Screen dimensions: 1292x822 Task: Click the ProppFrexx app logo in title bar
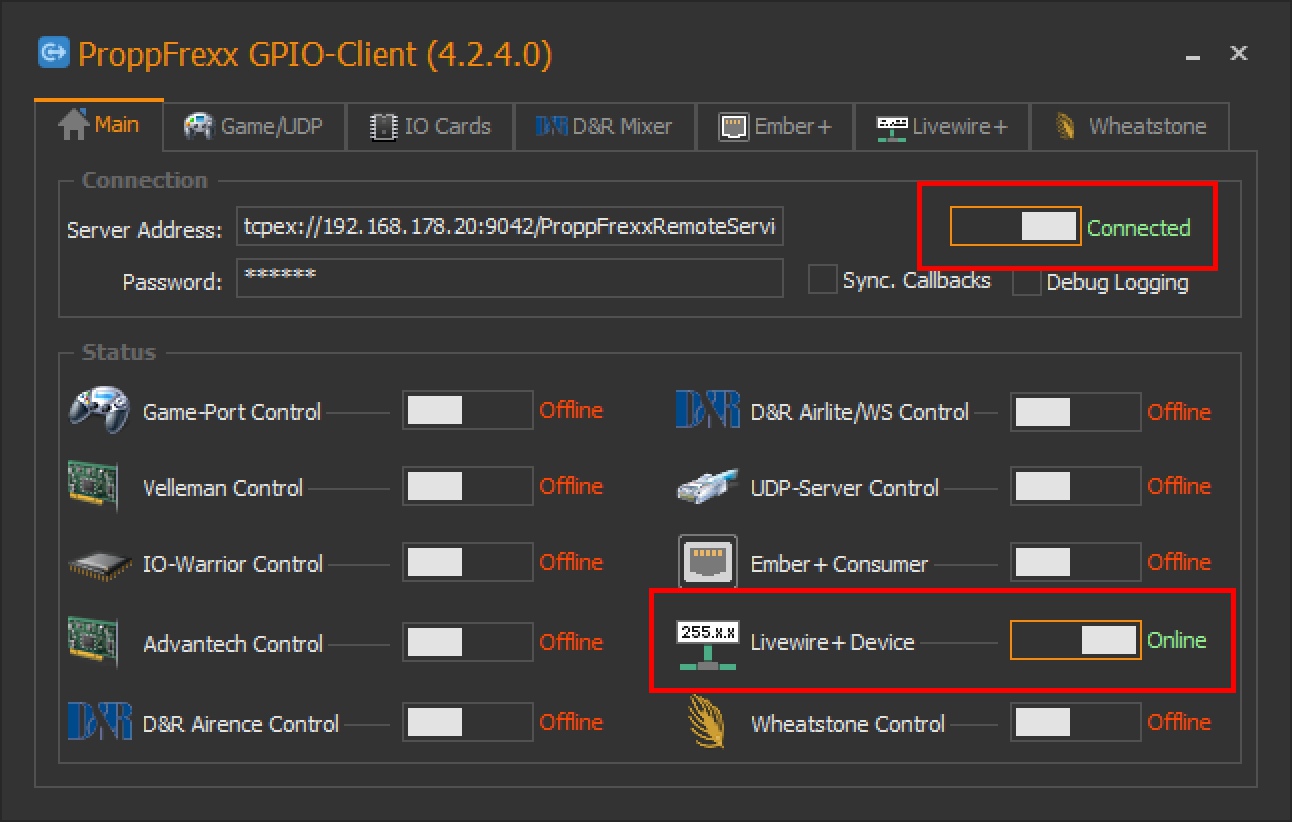point(53,53)
